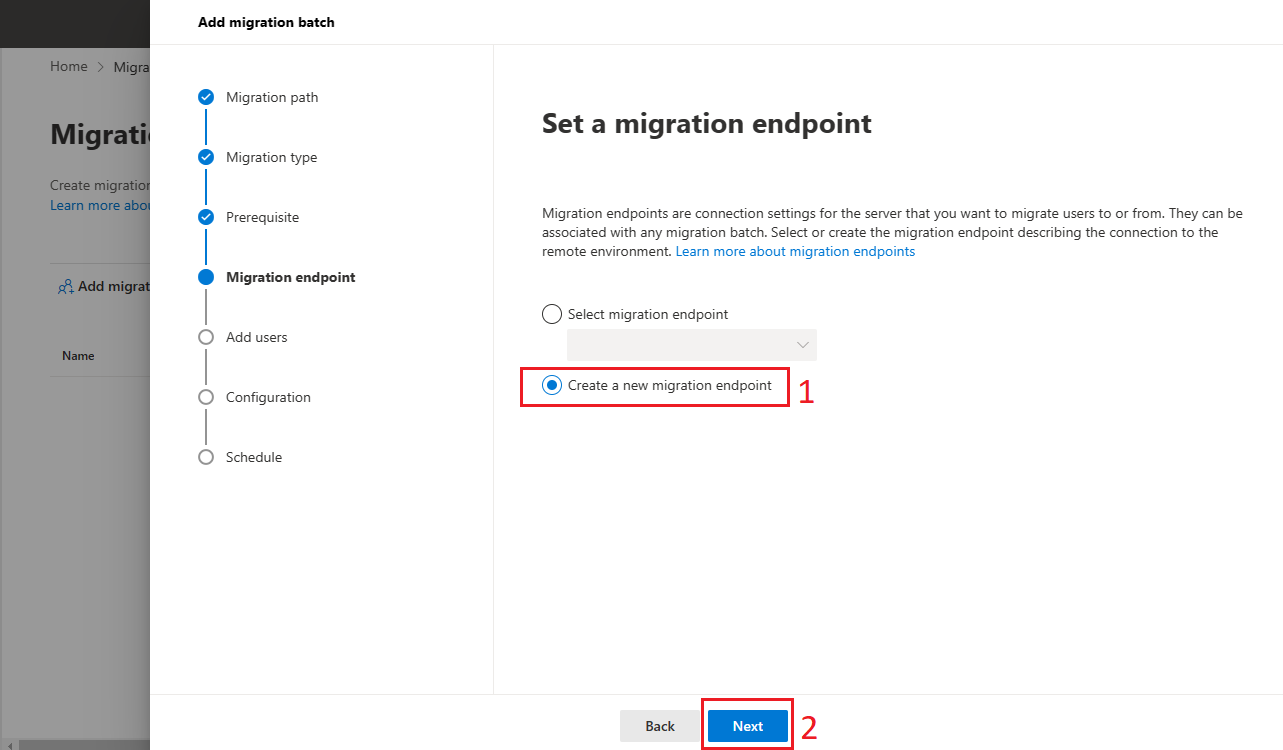The height and width of the screenshot is (750, 1283).
Task: Click the Home breadcrumb link
Action: [69, 66]
